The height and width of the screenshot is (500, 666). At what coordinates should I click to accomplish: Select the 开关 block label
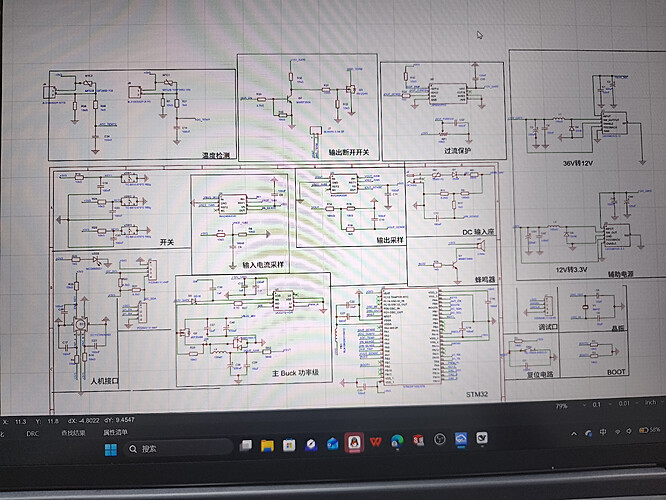[167, 242]
